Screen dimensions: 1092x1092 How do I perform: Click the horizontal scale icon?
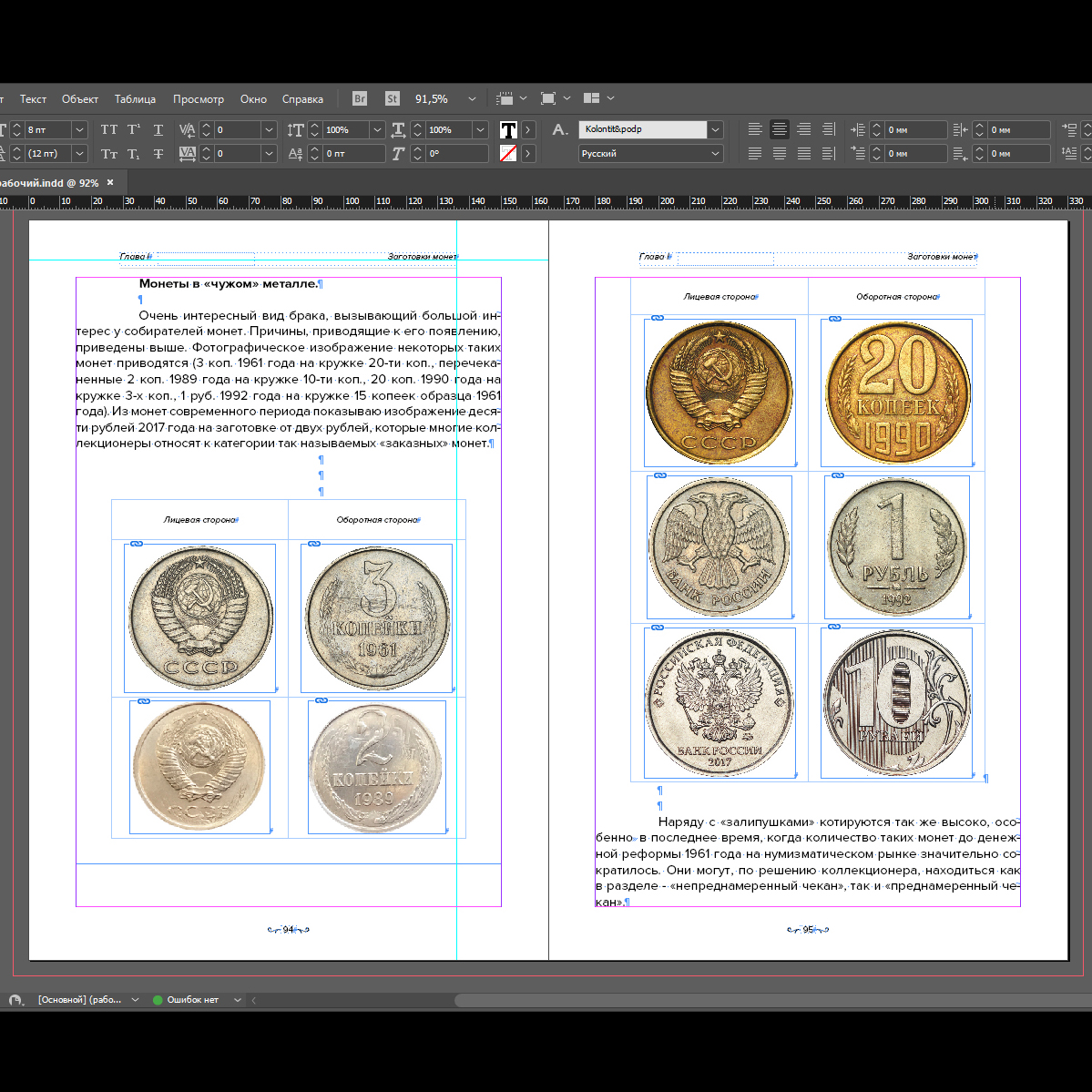point(398,129)
